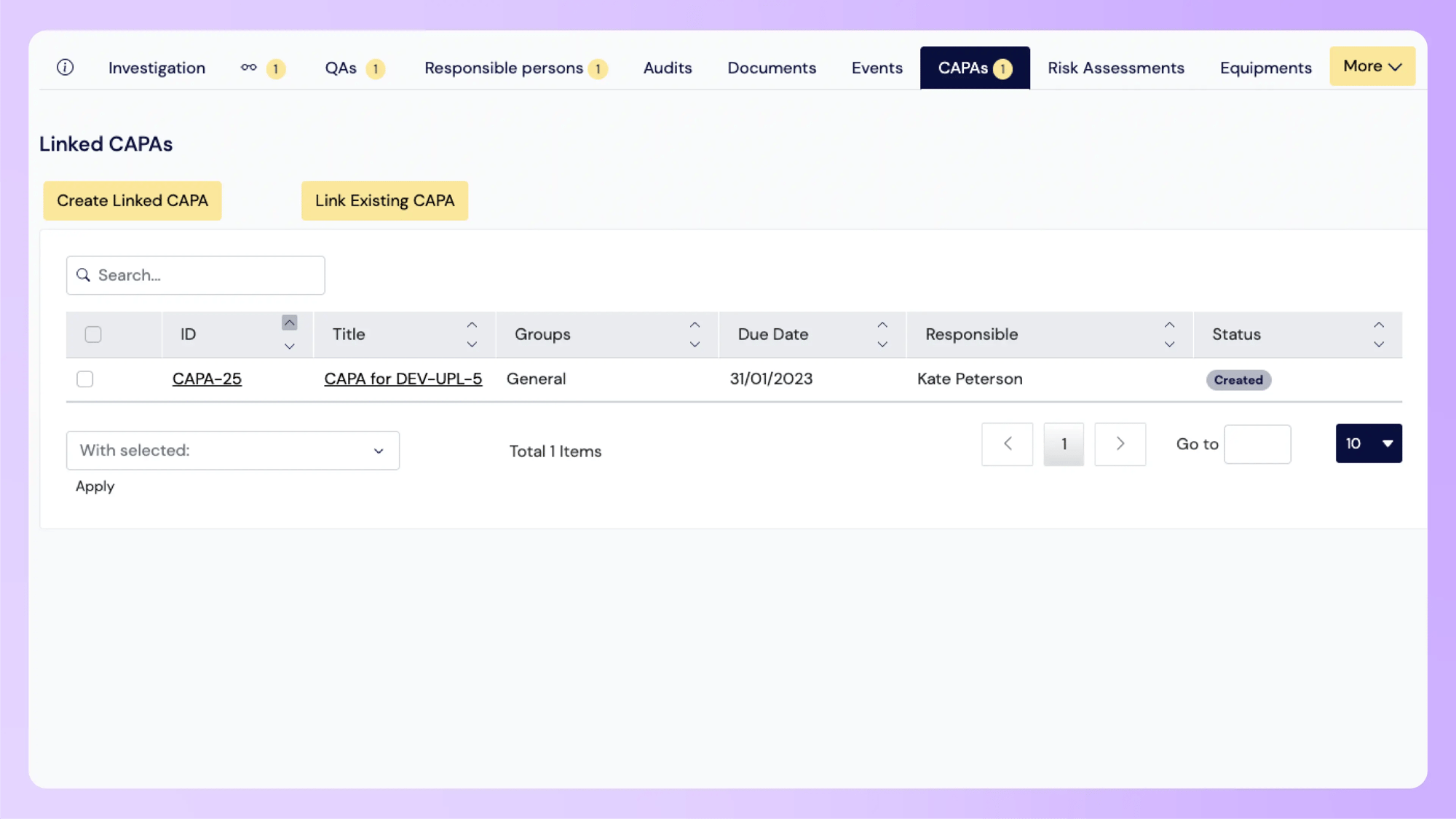This screenshot has height=819, width=1456.
Task: Click the Link Existing CAPA button
Action: (x=384, y=201)
